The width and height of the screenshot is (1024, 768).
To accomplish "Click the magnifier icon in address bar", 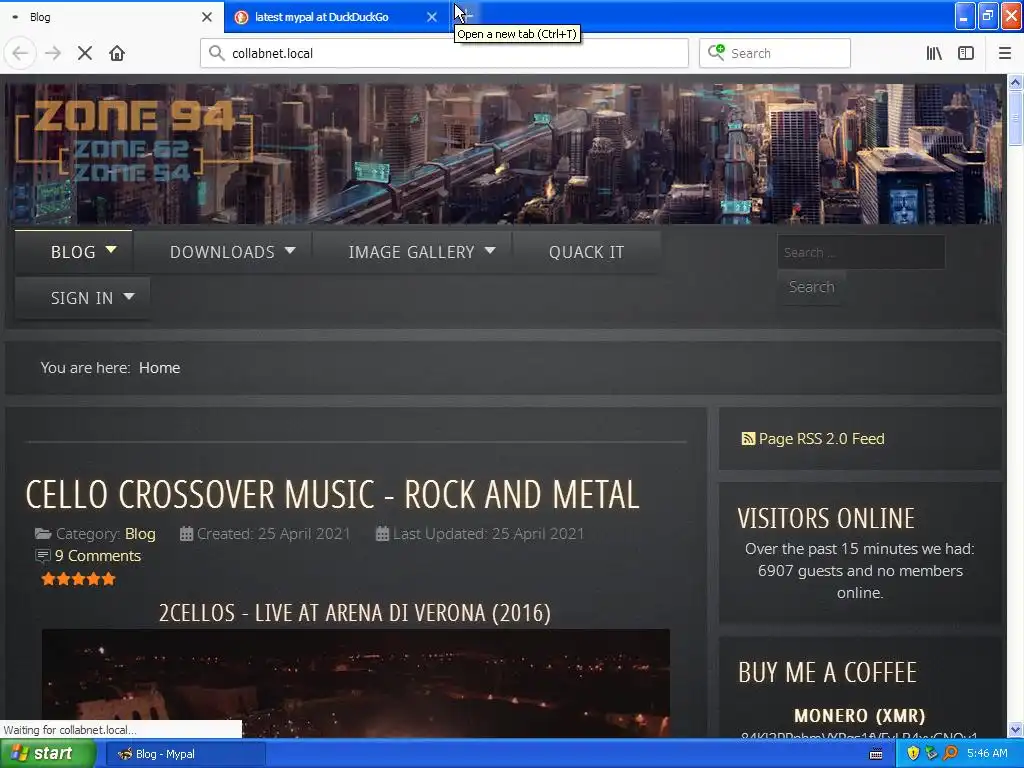I will [x=217, y=53].
